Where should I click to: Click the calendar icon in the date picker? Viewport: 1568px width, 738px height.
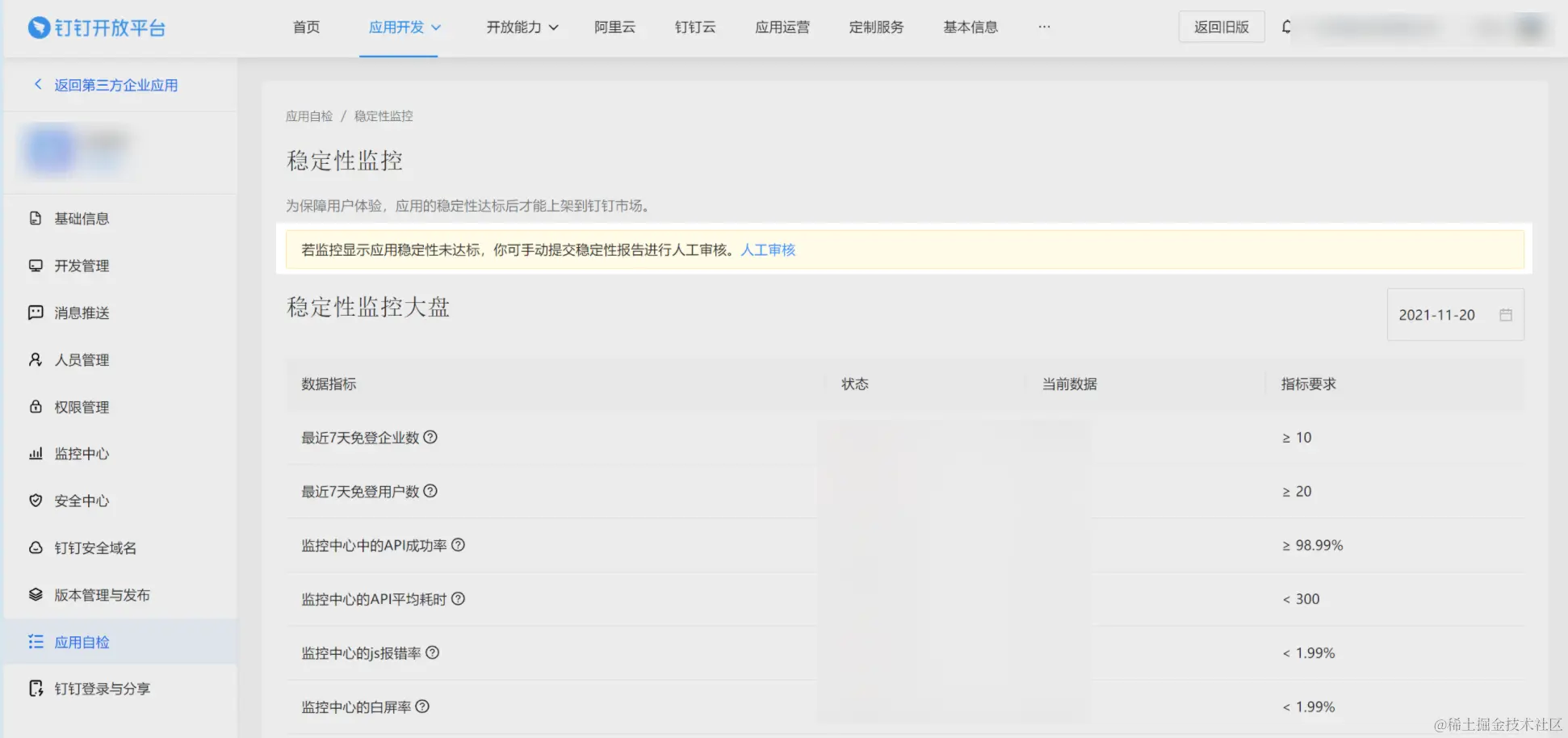coord(1506,315)
